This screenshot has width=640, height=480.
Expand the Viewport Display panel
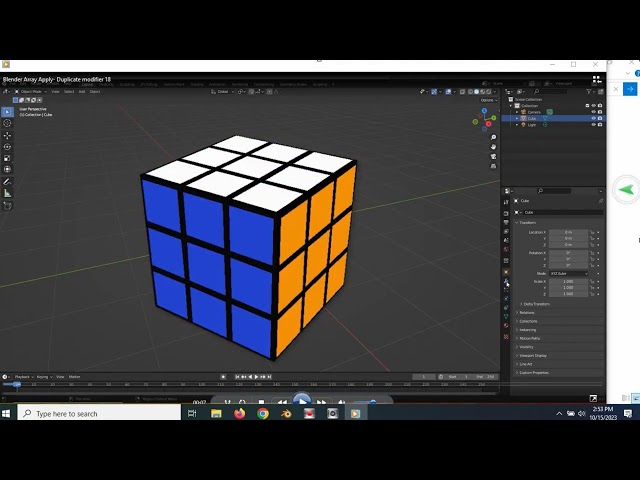(x=531, y=356)
